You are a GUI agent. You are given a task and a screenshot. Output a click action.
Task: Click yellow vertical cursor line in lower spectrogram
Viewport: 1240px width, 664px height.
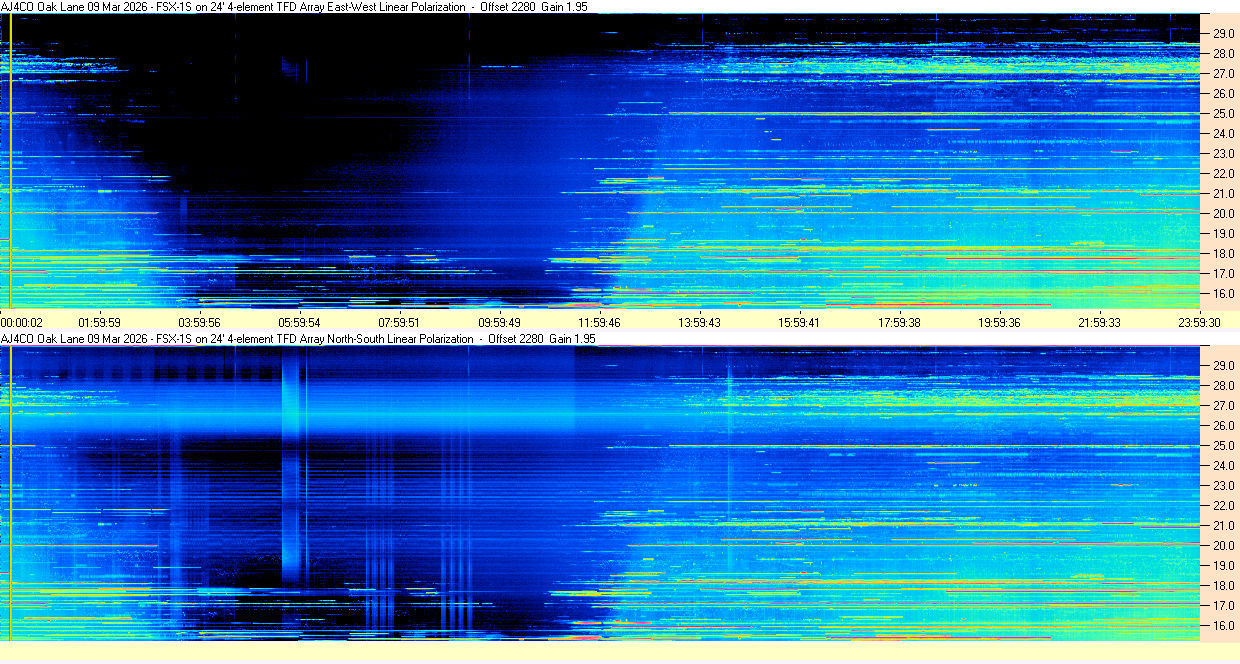9,490
